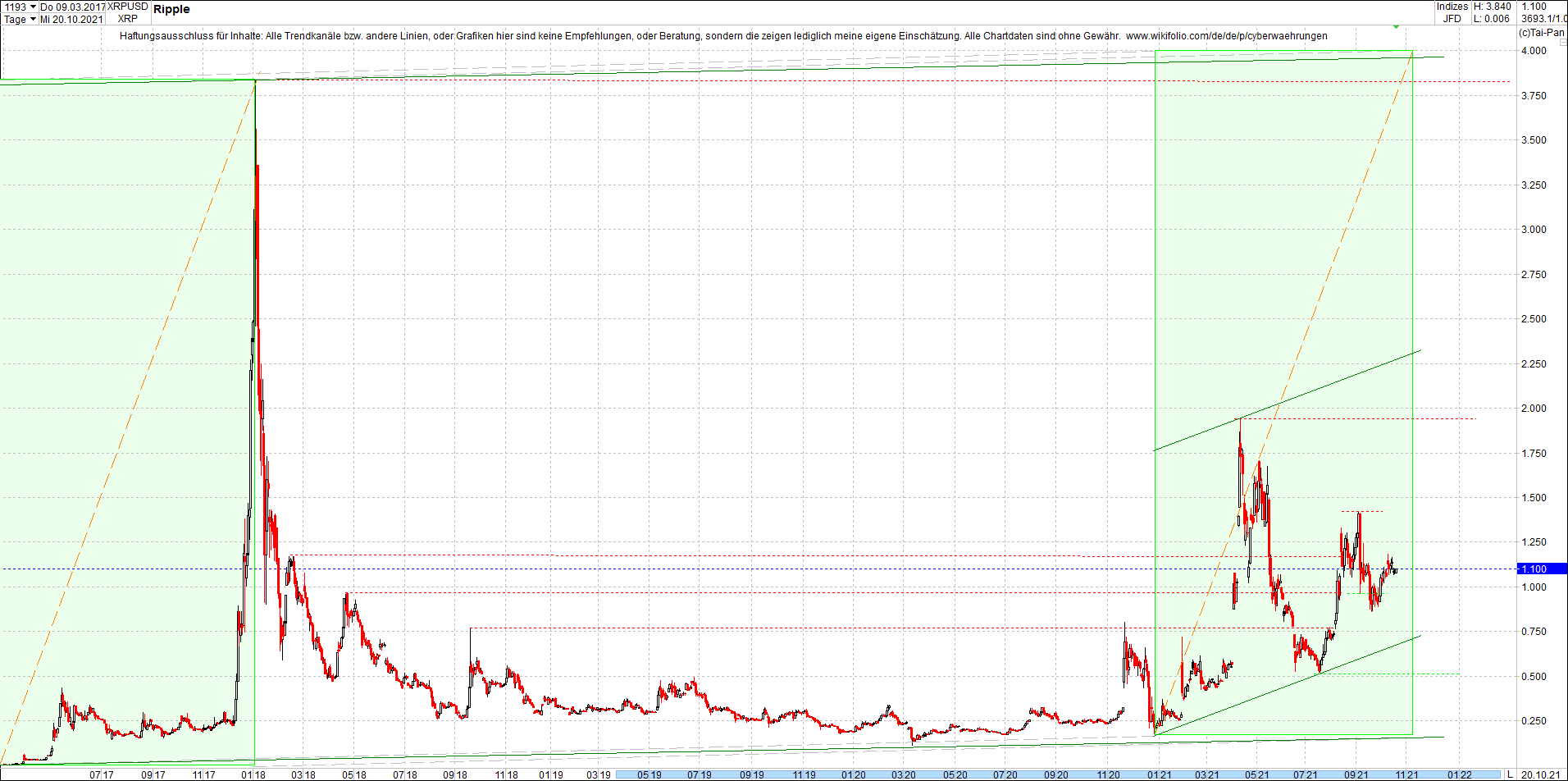
Task: Click the "JFD" data source label
Action: [x=1453, y=18]
